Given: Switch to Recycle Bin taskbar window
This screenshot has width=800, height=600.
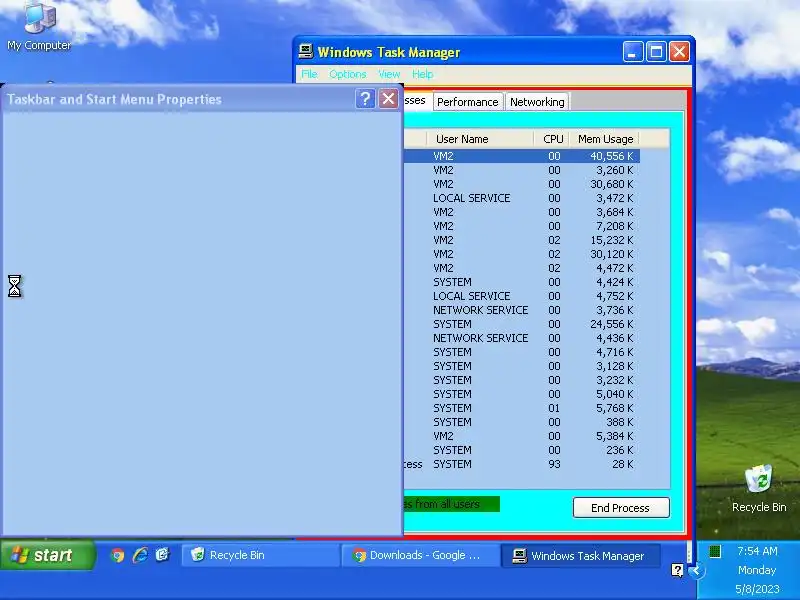Looking at the screenshot, I should click(x=261, y=555).
